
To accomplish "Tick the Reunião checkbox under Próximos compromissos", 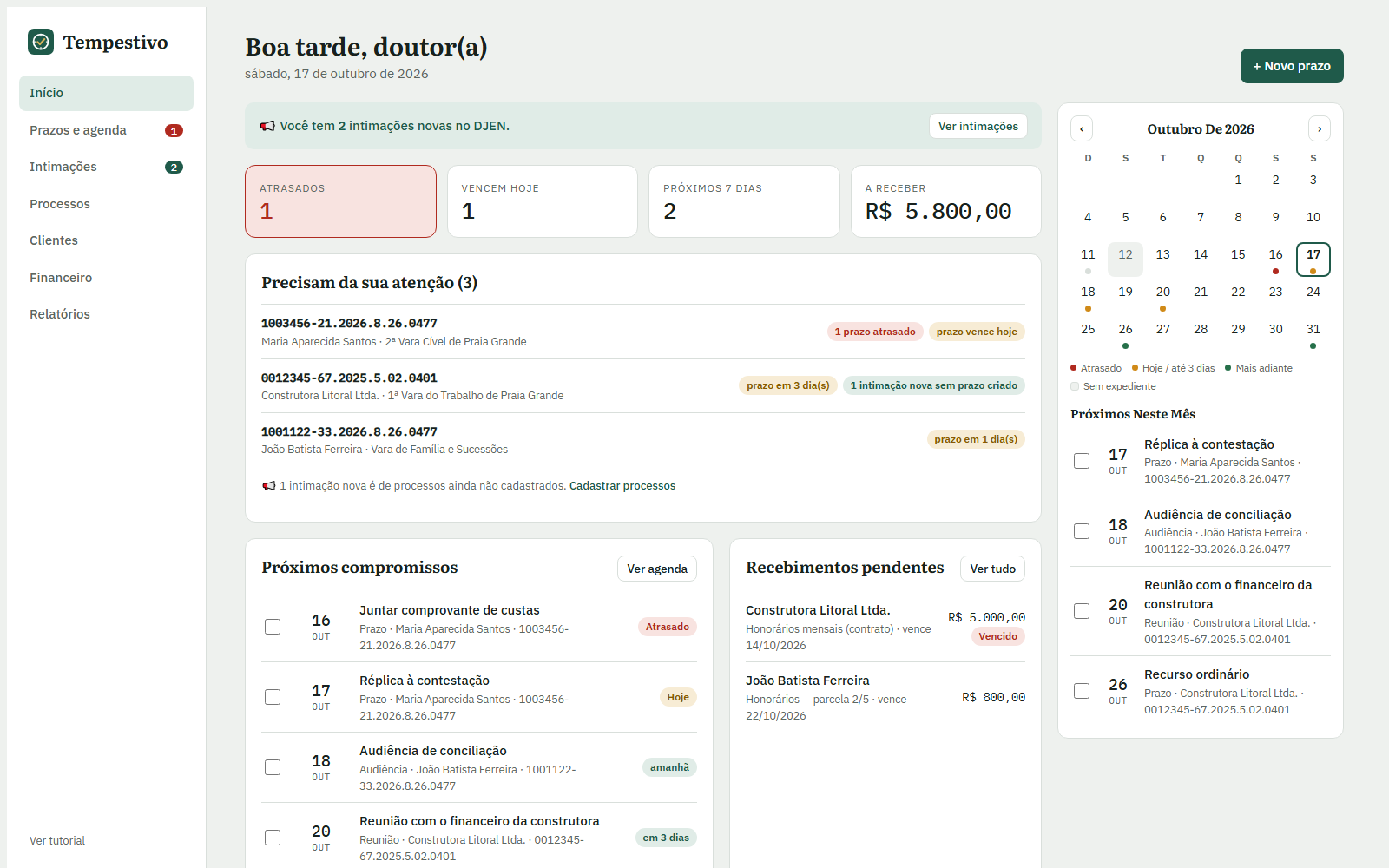I will pos(273,838).
